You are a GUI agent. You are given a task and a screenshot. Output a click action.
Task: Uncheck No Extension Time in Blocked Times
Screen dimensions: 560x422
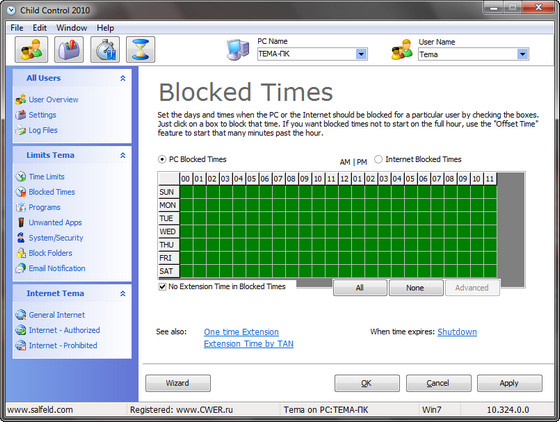(162, 287)
